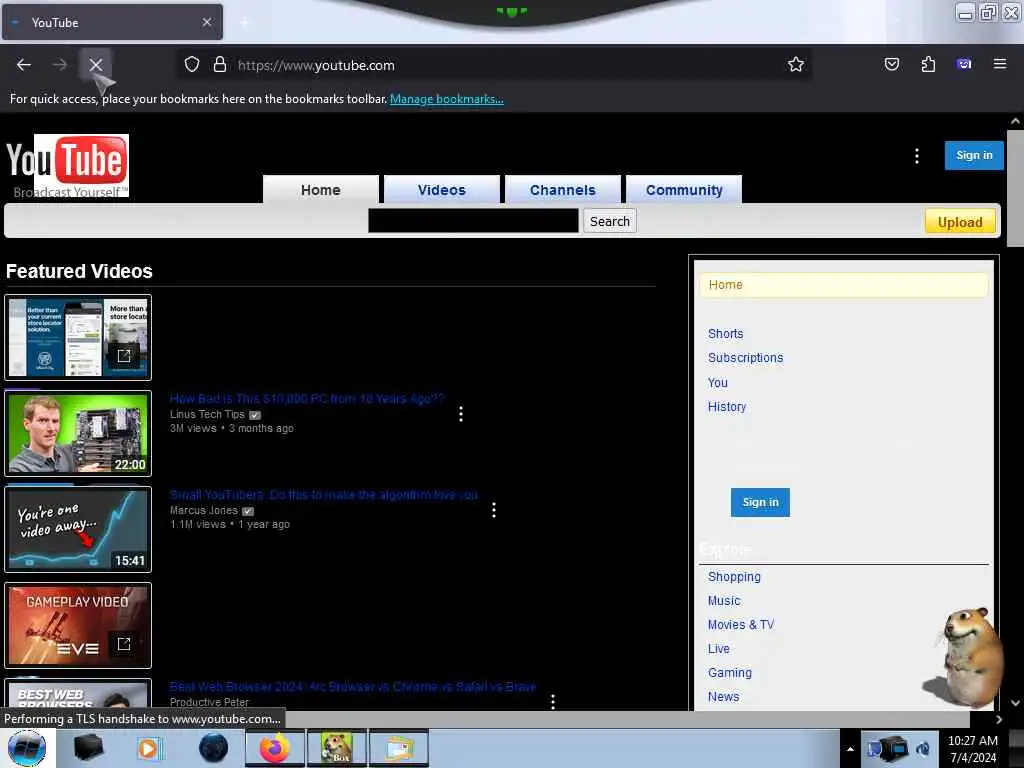Viewport: 1024px width, 768px height.
Task: Open News in the sidebar
Action: [724, 697]
